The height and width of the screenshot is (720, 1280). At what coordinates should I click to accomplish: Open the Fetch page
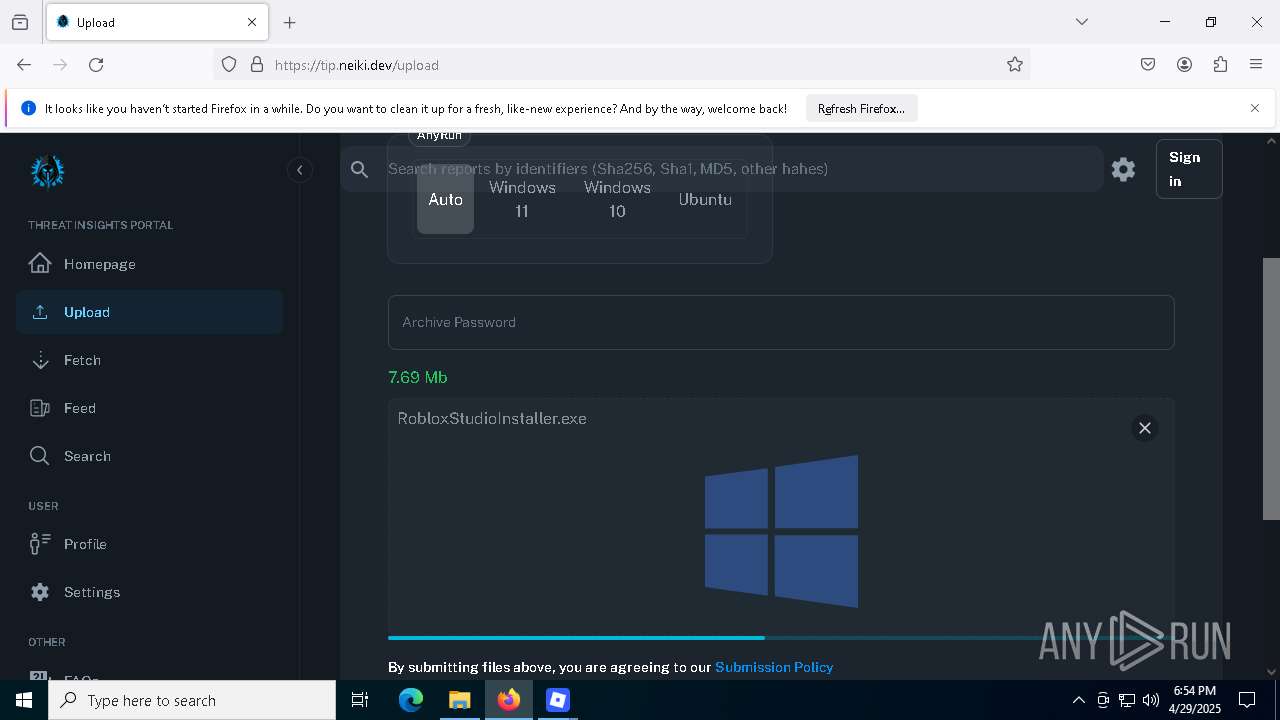149,360
